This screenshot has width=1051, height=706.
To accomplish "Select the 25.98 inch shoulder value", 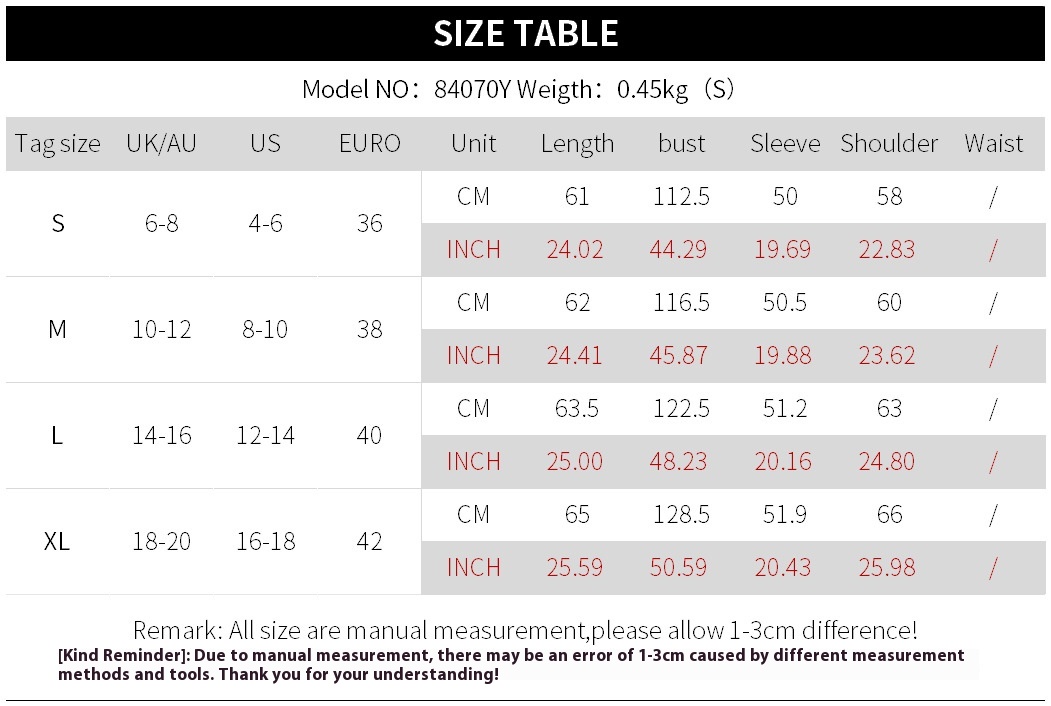I will [x=887, y=567].
